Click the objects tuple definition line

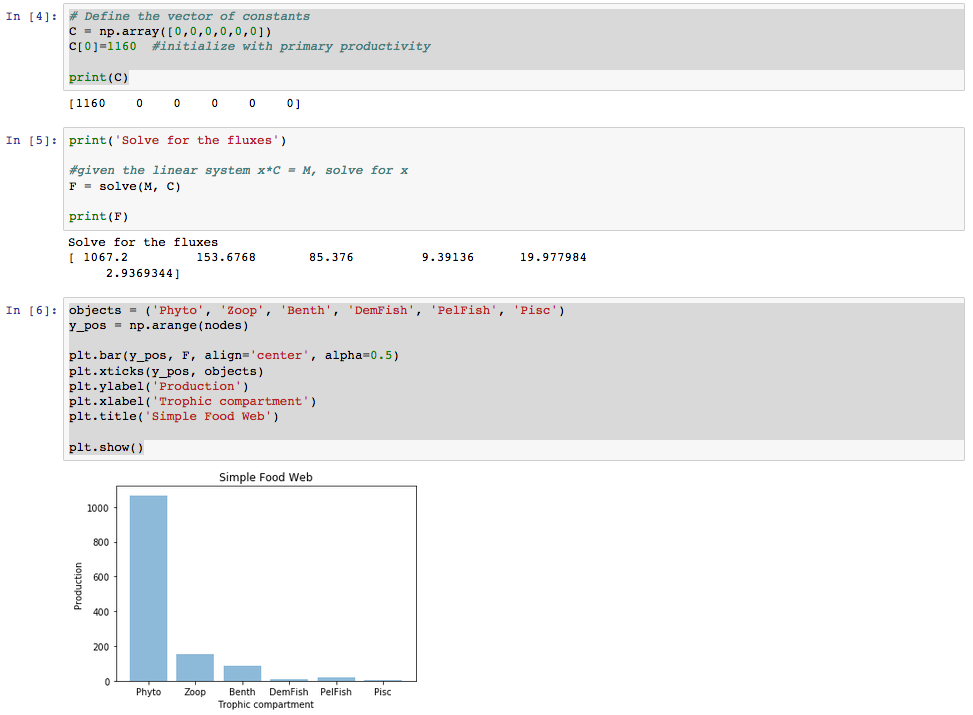tap(316, 311)
